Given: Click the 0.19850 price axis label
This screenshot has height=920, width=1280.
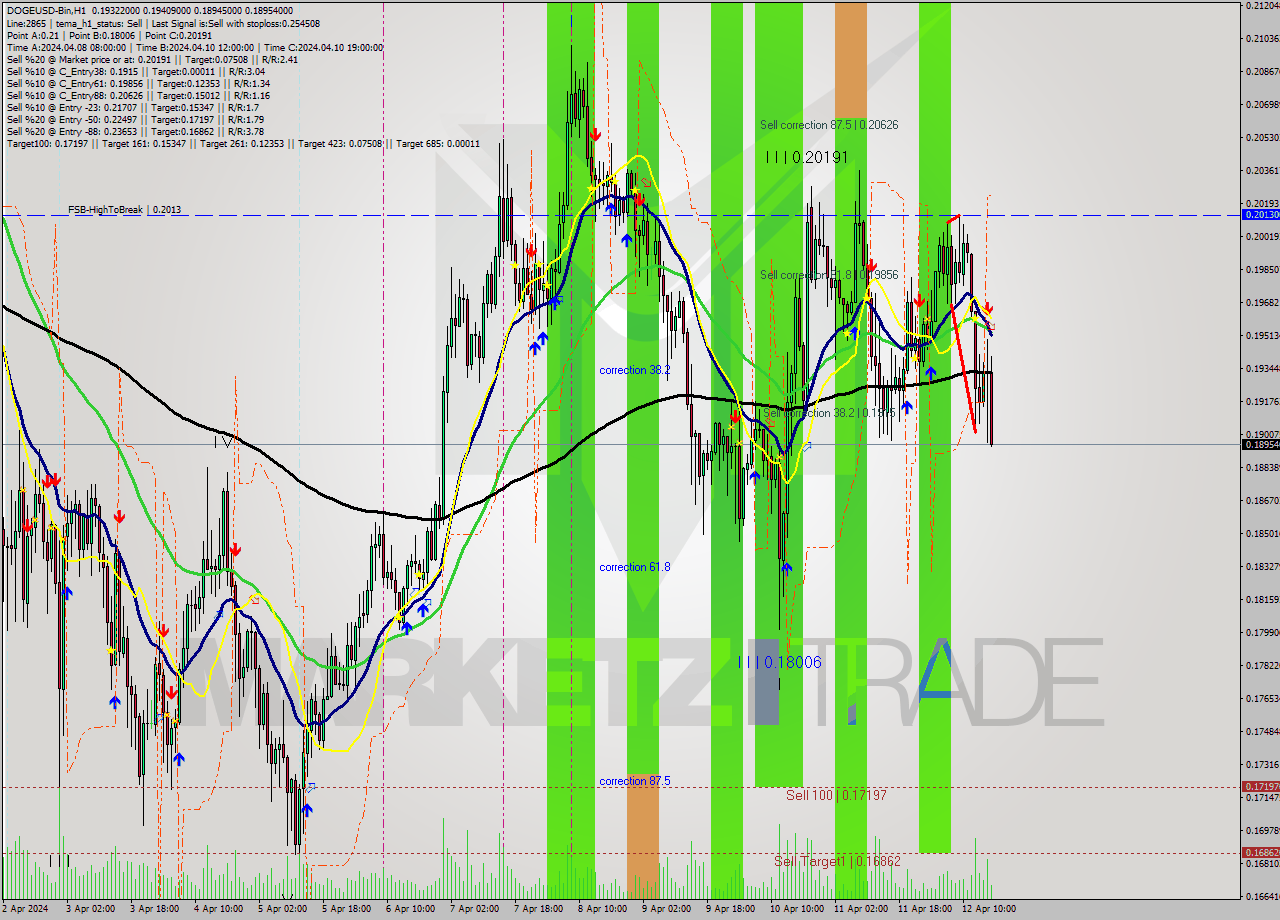Looking at the screenshot, I should [x=1262, y=270].
